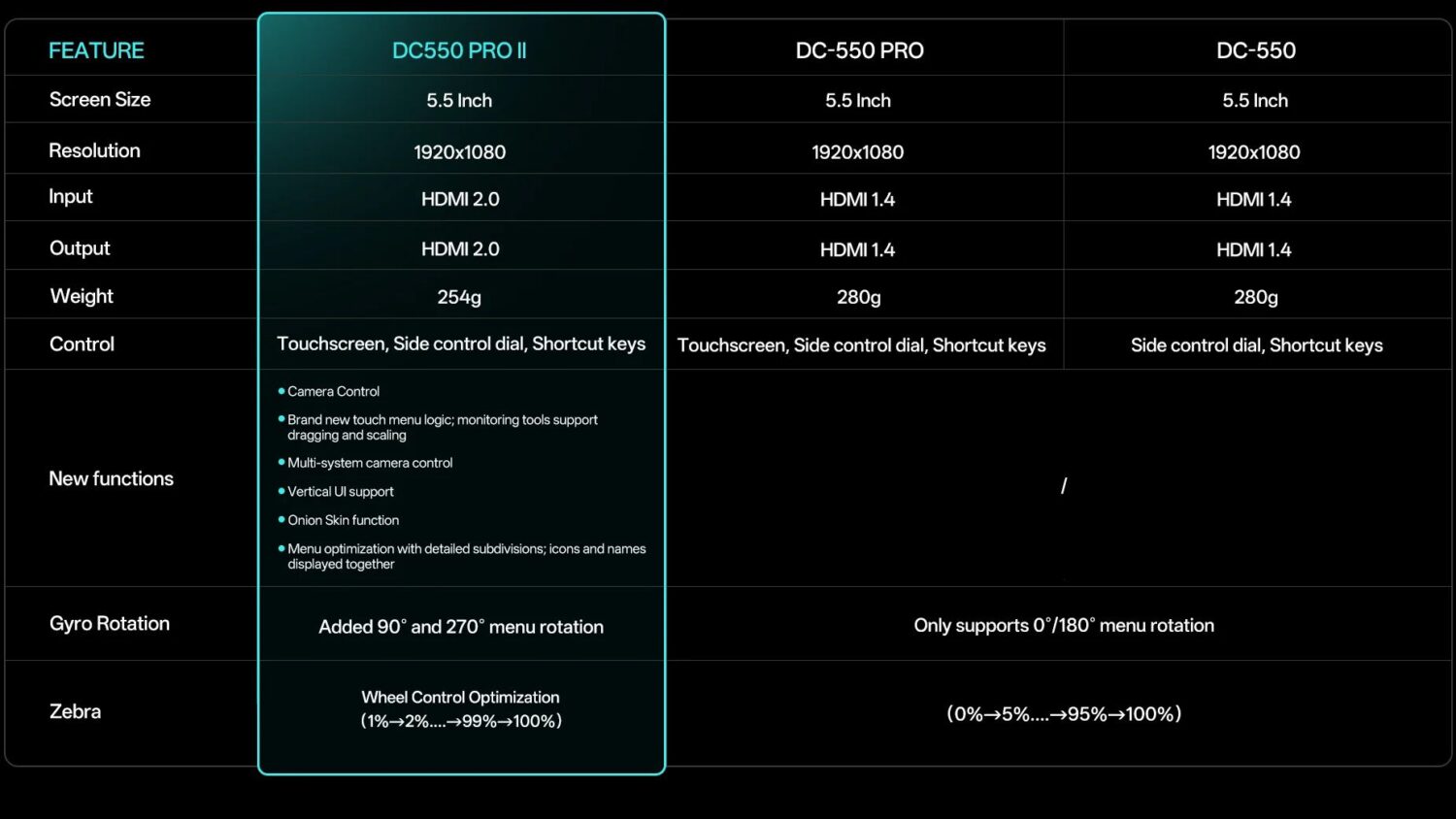Image resolution: width=1456 pixels, height=819 pixels.
Task: Select 1920x1080 under DC-550 PRO
Action: click(858, 152)
